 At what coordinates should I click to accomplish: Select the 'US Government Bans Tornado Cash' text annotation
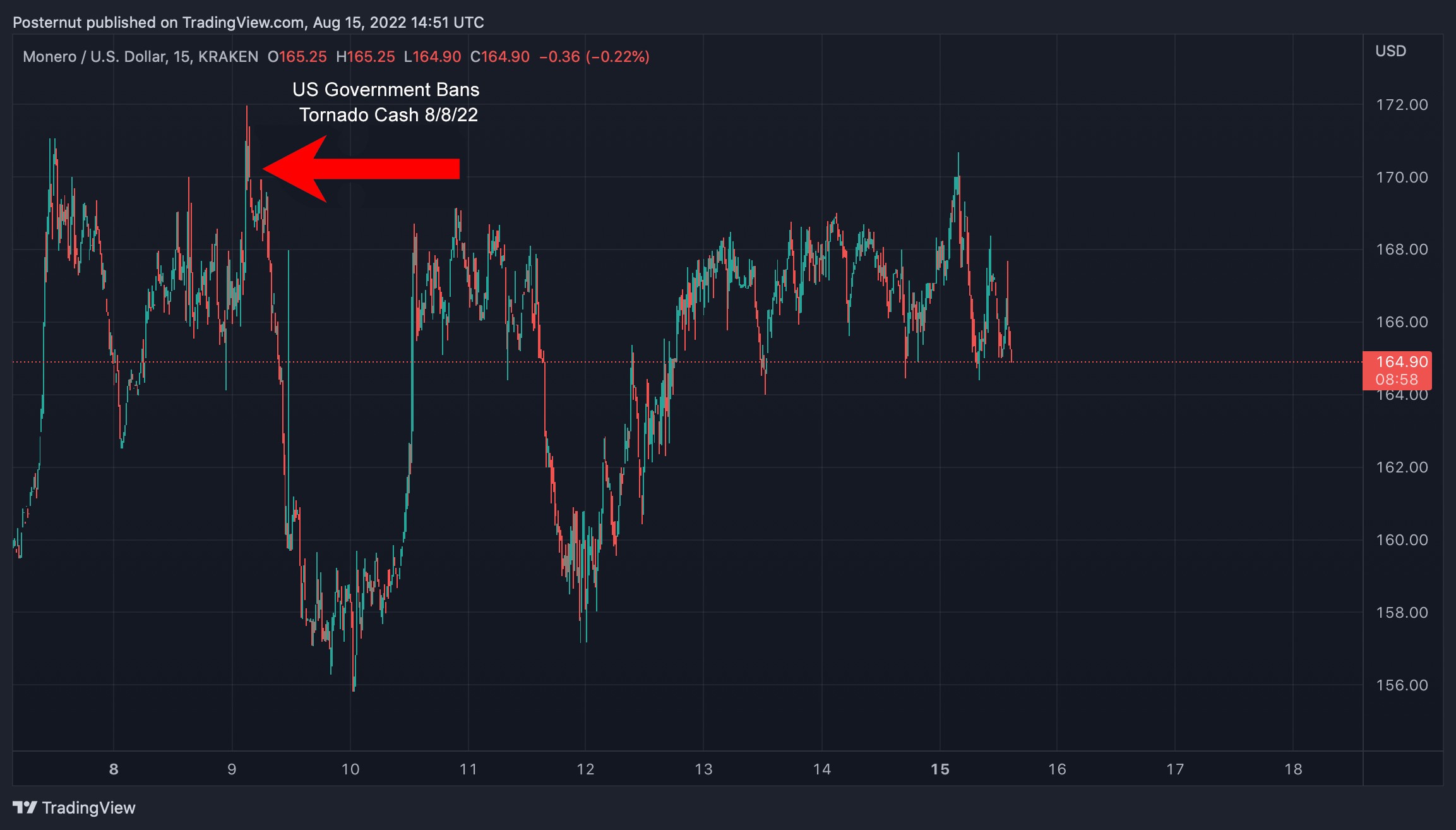coord(386,102)
